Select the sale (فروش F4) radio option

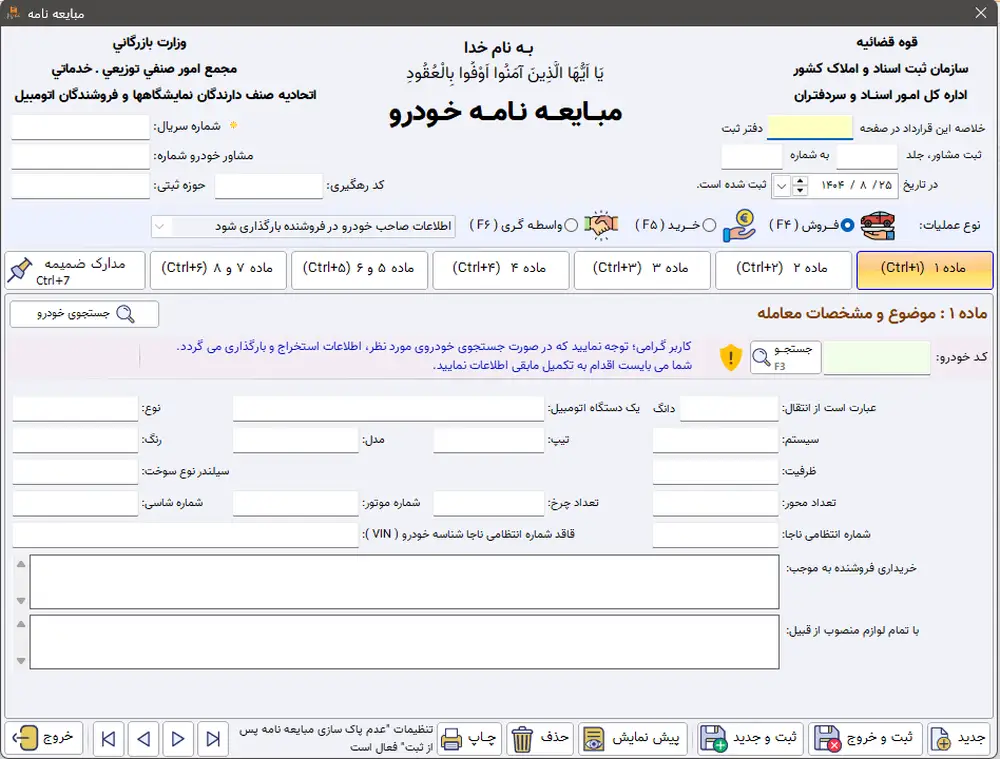click(x=847, y=226)
